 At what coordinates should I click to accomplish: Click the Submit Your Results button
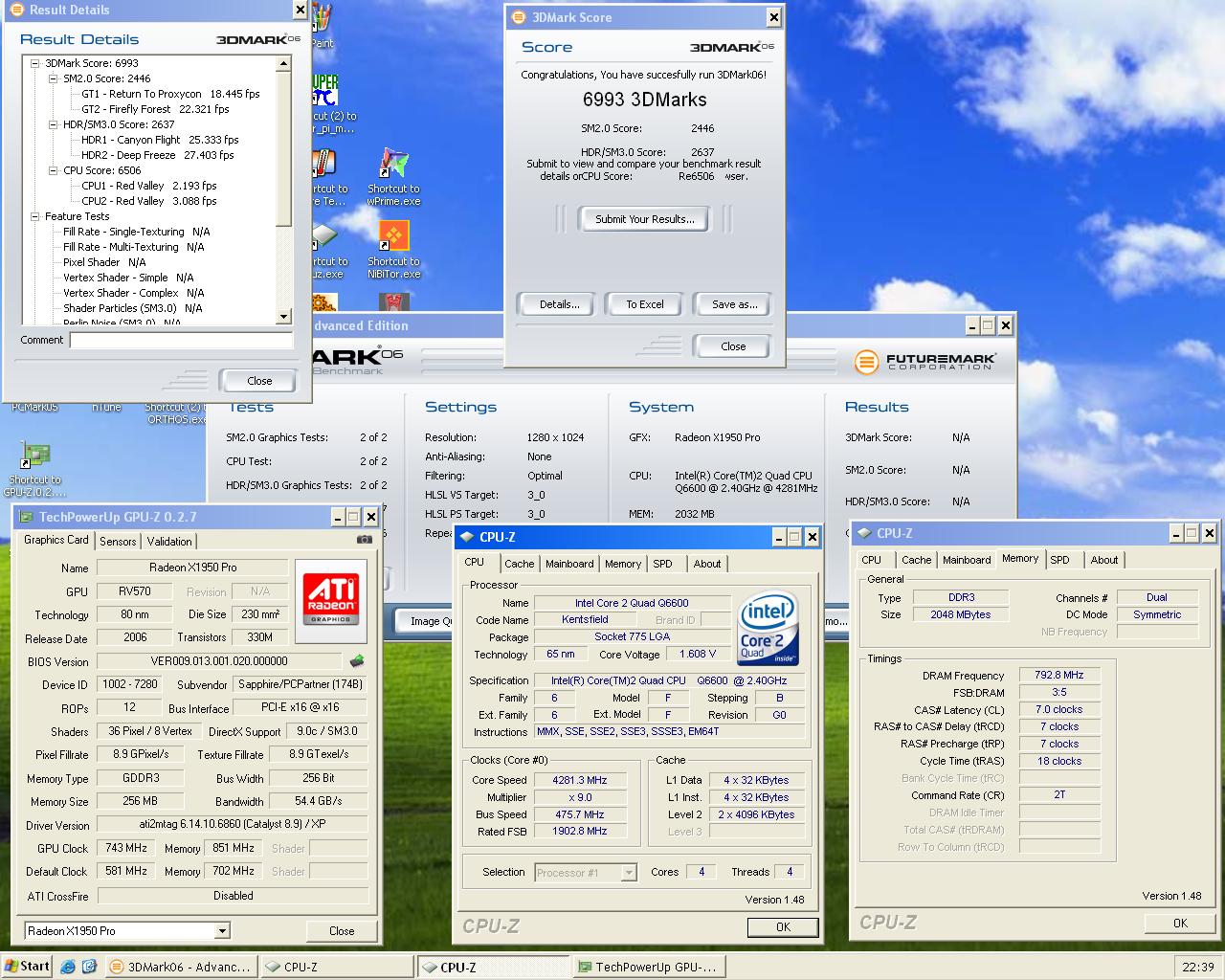(645, 219)
